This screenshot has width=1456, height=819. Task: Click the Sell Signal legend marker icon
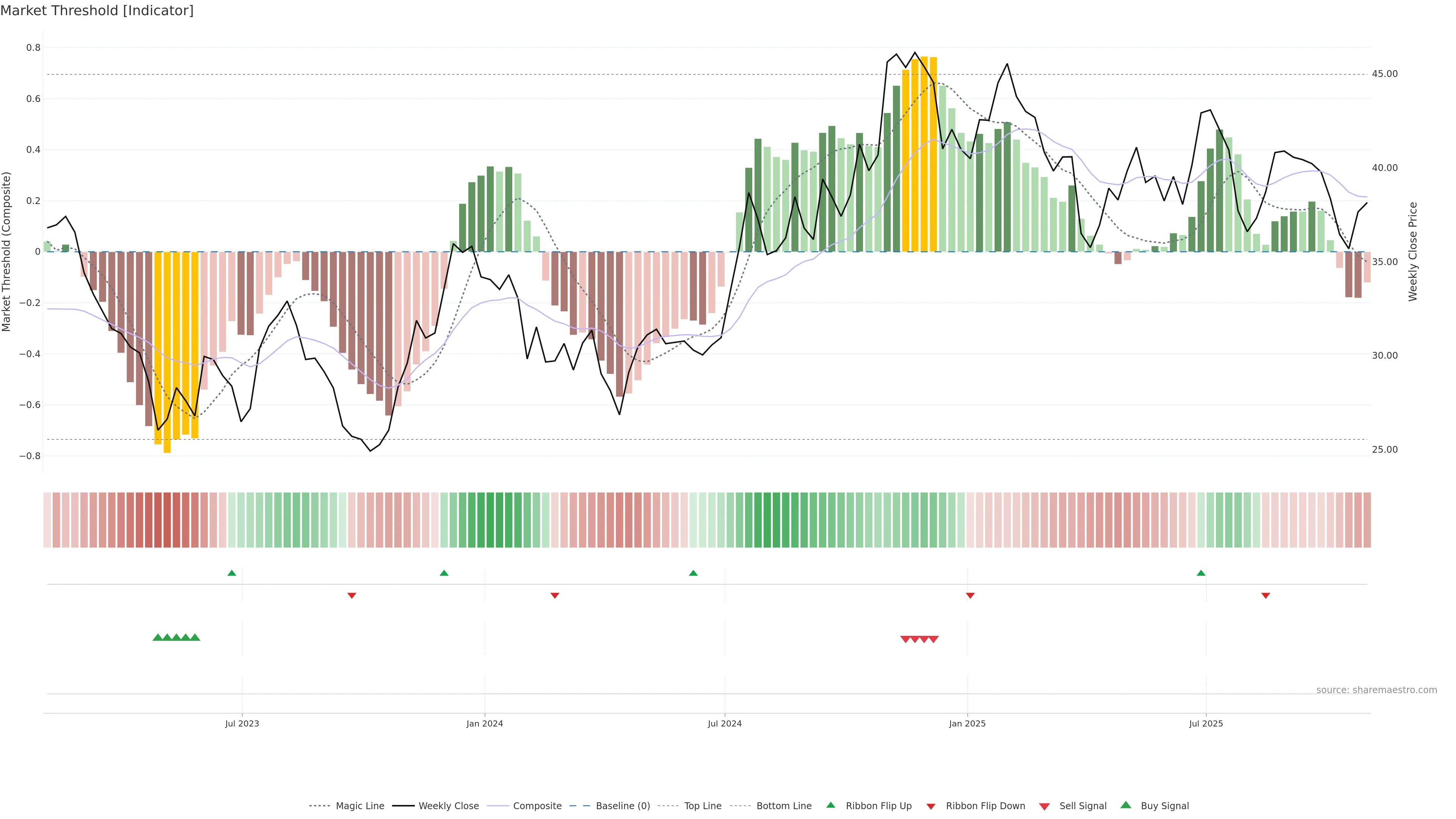click(1044, 806)
